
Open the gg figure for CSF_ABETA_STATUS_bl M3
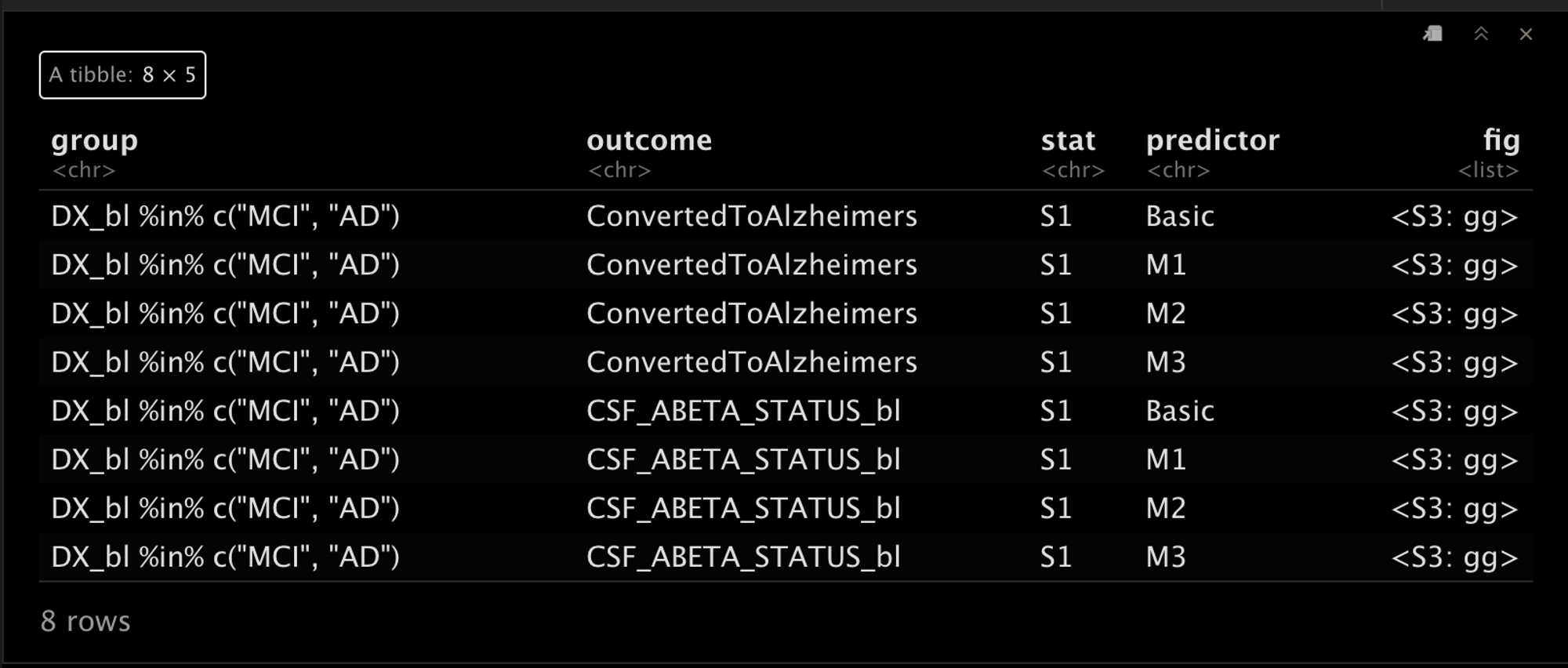pyautogui.click(x=1455, y=557)
